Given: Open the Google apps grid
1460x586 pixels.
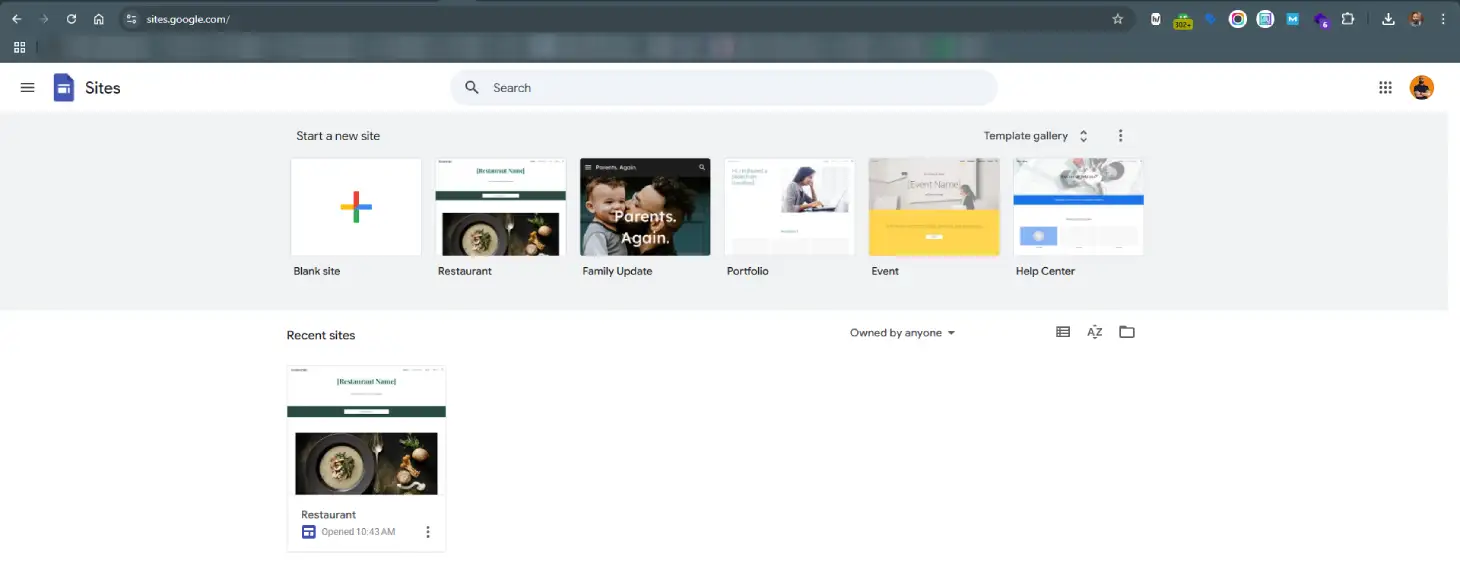Looking at the screenshot, I should 1385,88.
